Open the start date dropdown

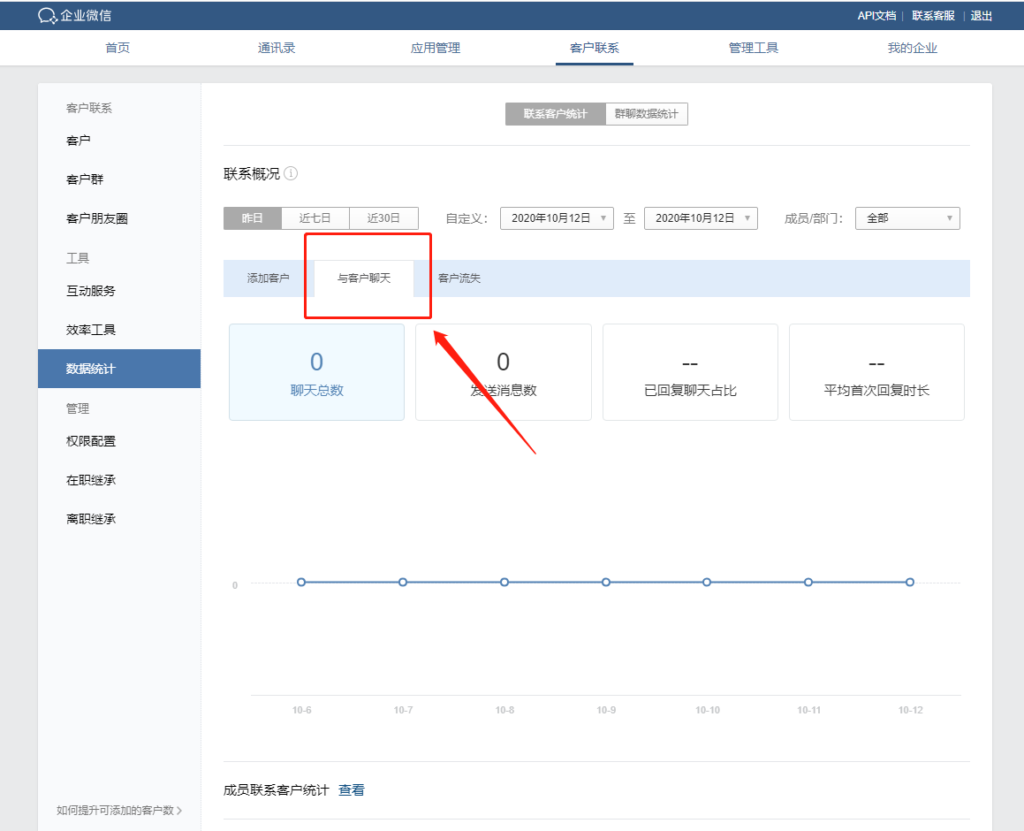click(556, 218)
